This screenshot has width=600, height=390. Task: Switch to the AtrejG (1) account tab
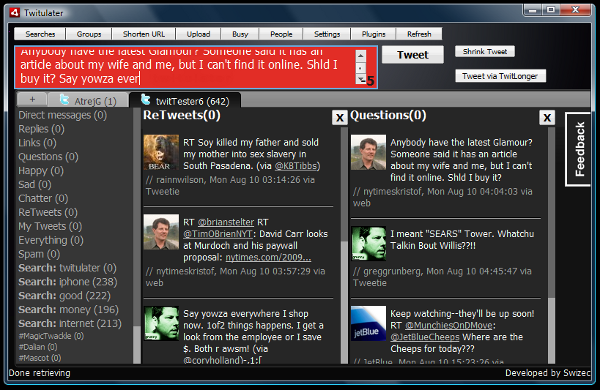pyautogui.click(x=88, y=100)
